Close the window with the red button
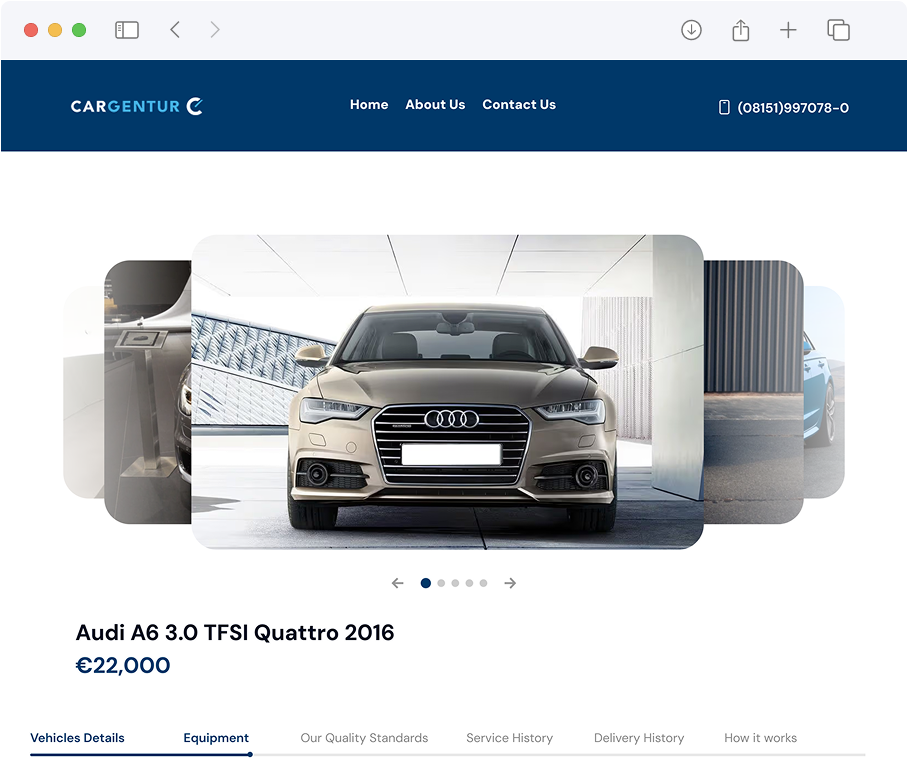 coord(31,30)
